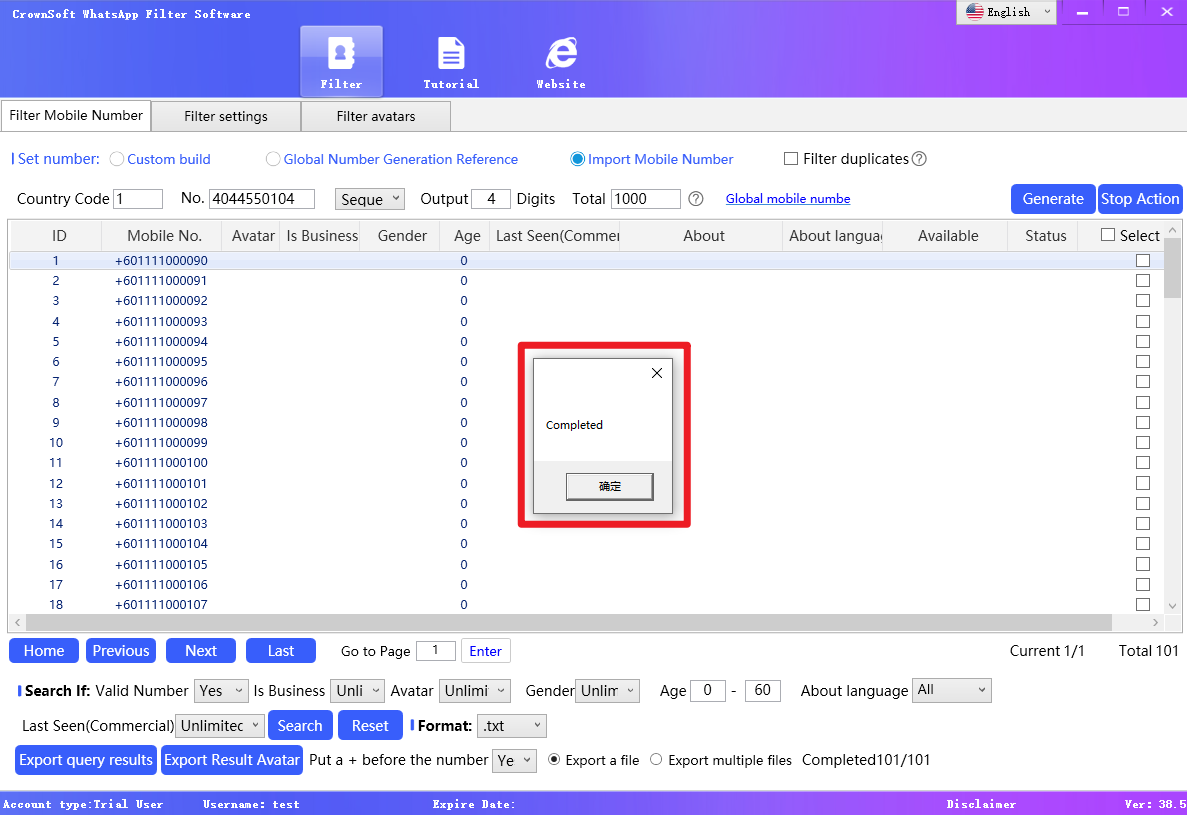1187x815 pixels.
Task: Close the Completed dialog with X
Action: click(657, 373)
